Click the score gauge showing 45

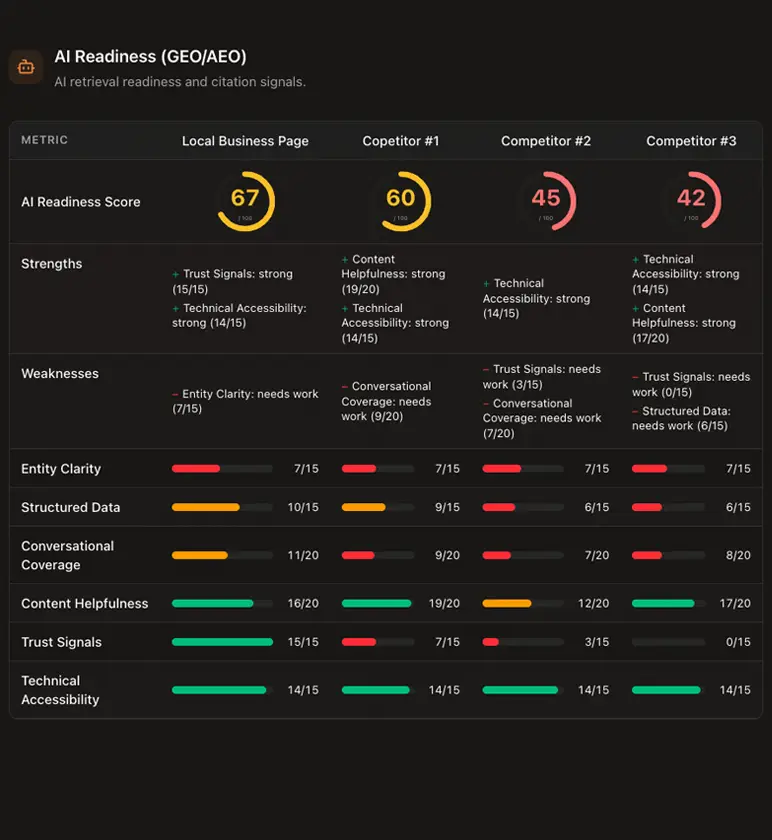click(x=546, y=201)
